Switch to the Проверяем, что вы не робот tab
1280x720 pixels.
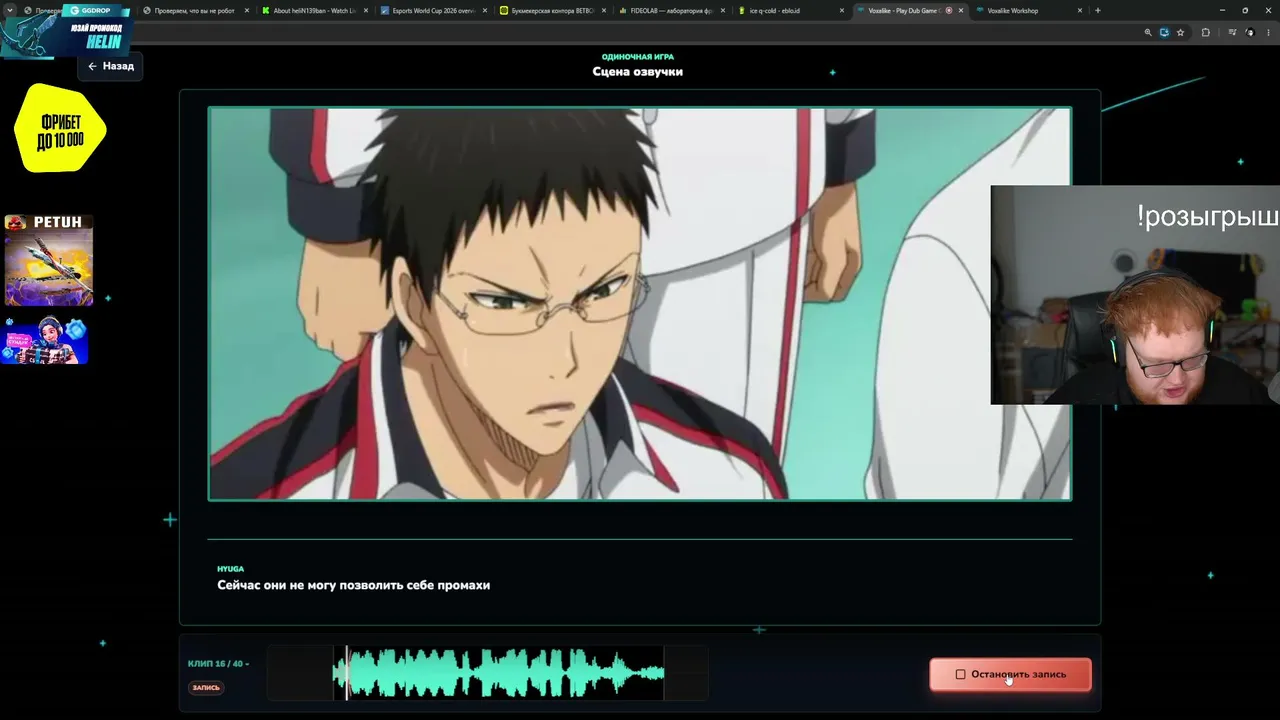(194, 11)
